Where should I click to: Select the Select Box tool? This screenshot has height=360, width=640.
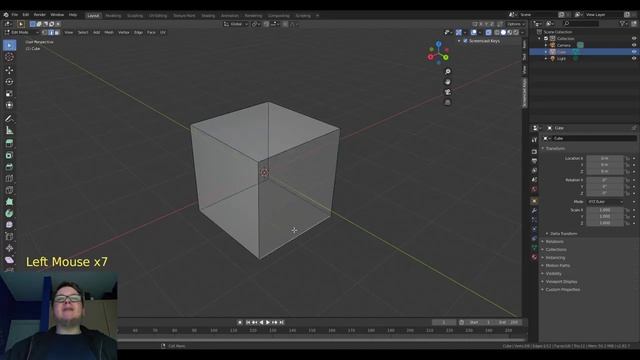pos(9,45)
